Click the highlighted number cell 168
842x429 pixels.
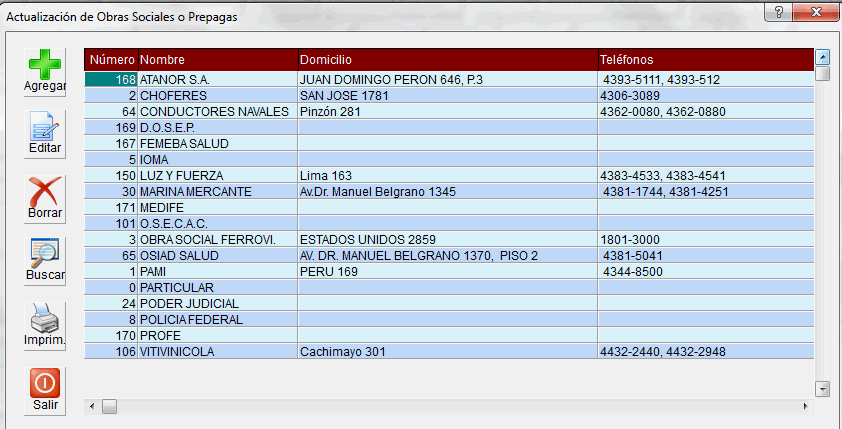pyautogui.click(x=111, y=80)
